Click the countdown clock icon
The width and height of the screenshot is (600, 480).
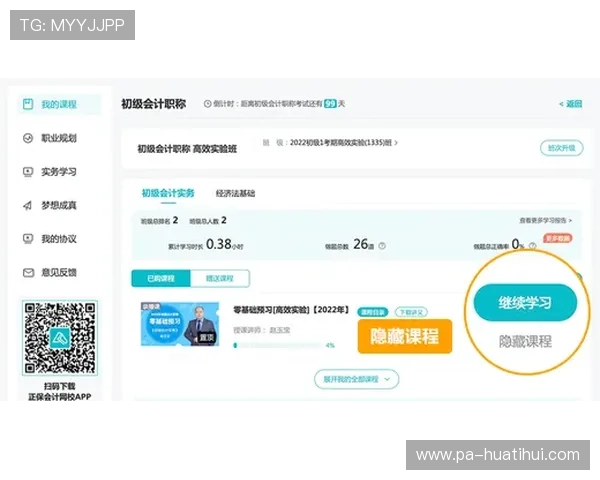pyautogui.click(x=207, y=103)
